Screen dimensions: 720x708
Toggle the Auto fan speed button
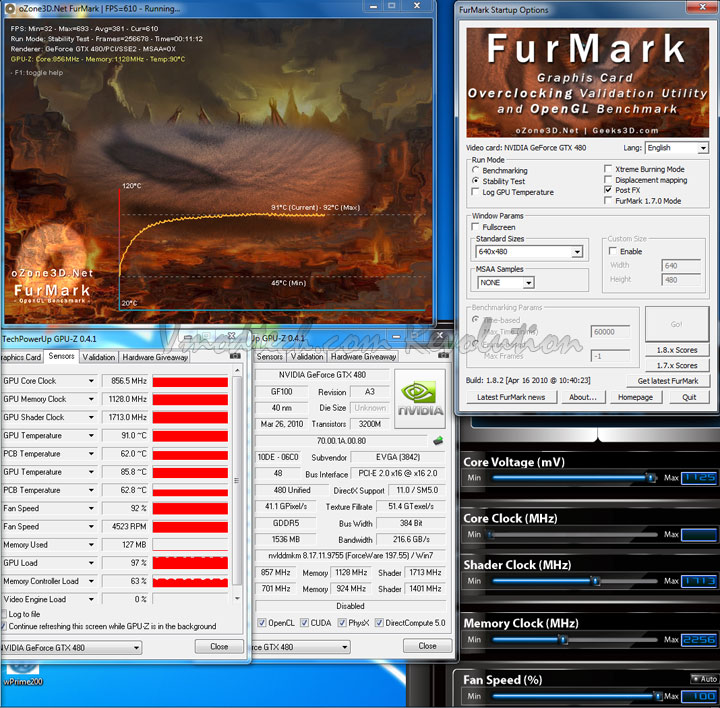click(x=704, y=679)
